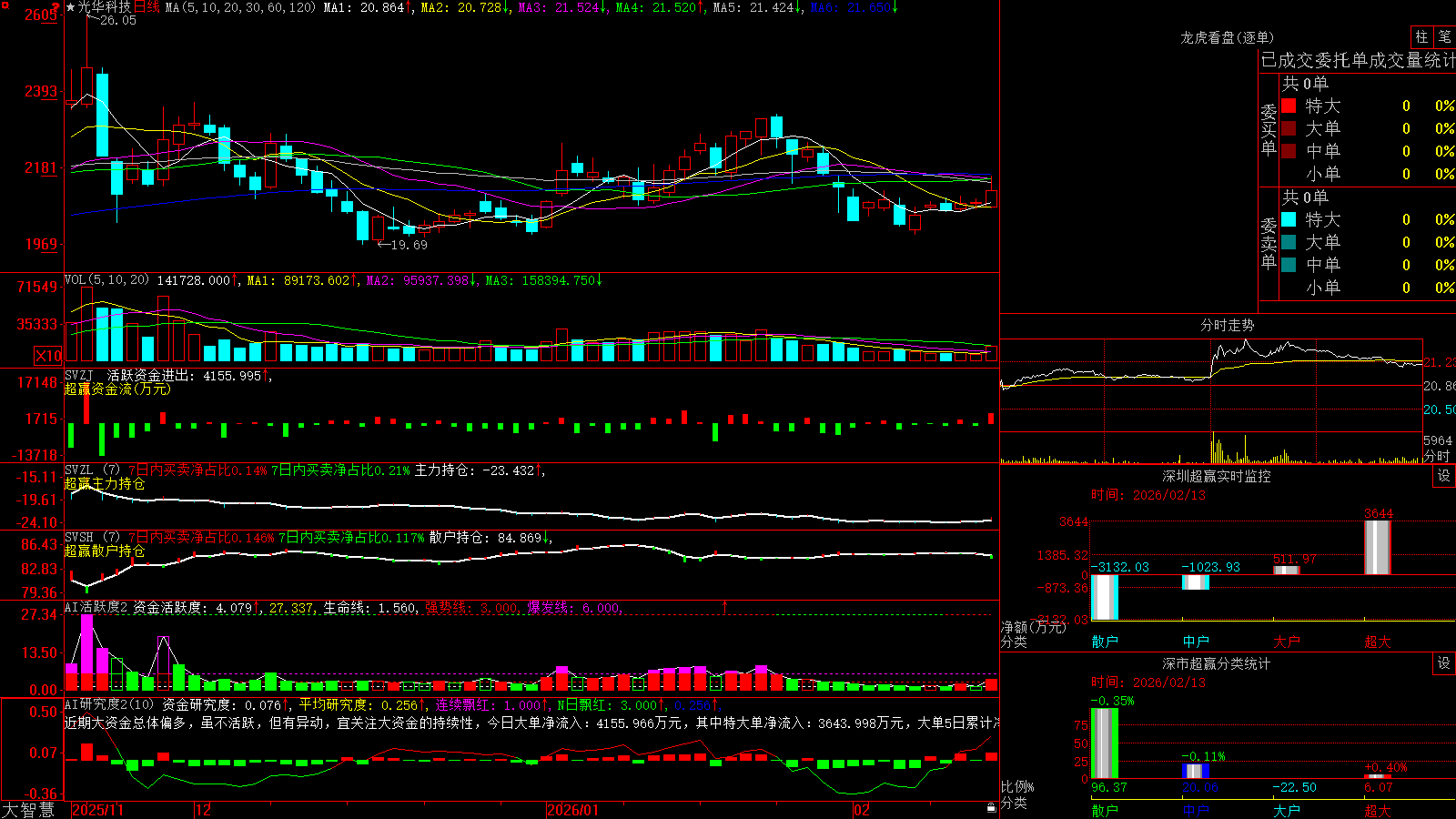1456x819 pixels.
Task: Click the 光华科技 stock name
Action: 105,7
